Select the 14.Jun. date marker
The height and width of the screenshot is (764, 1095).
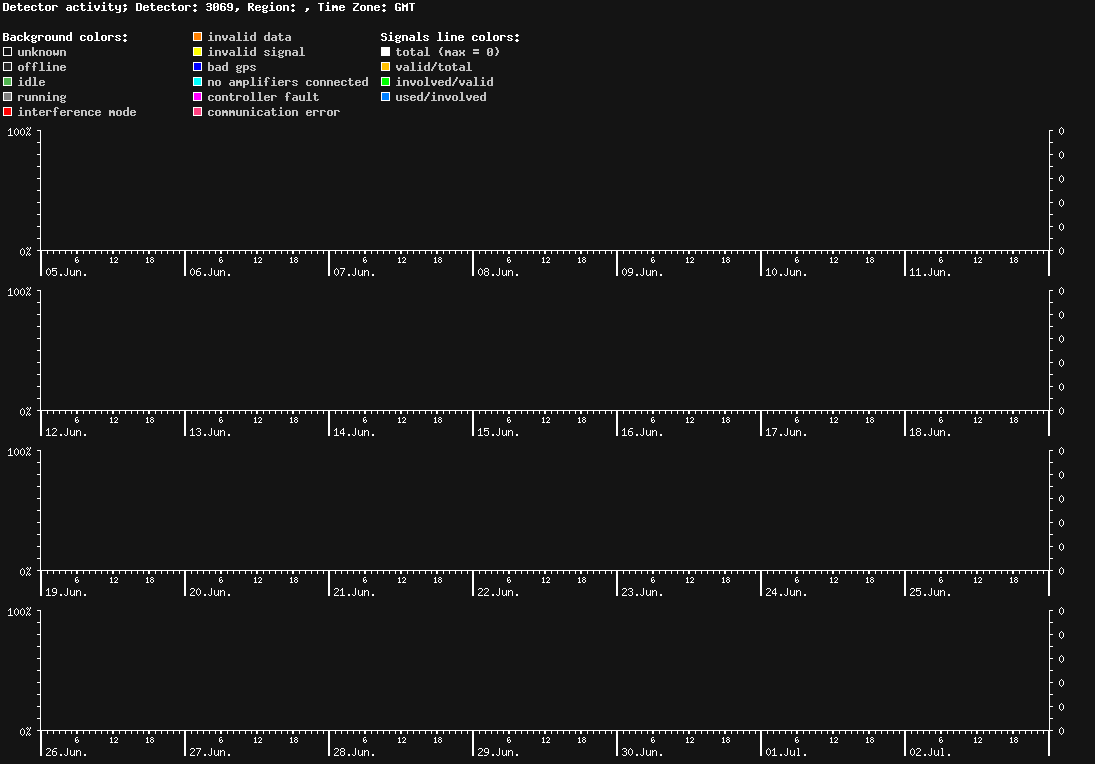(354, 432)
